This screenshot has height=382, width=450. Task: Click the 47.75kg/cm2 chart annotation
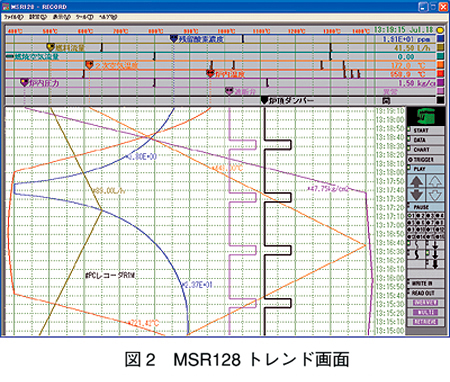tap(328, 189)
